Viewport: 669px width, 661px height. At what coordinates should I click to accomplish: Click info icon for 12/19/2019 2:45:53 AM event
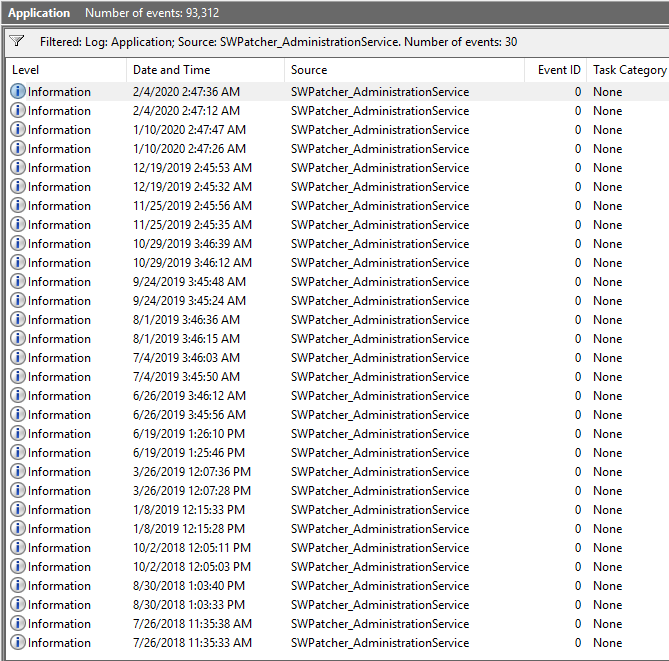(x=17, y=167)
